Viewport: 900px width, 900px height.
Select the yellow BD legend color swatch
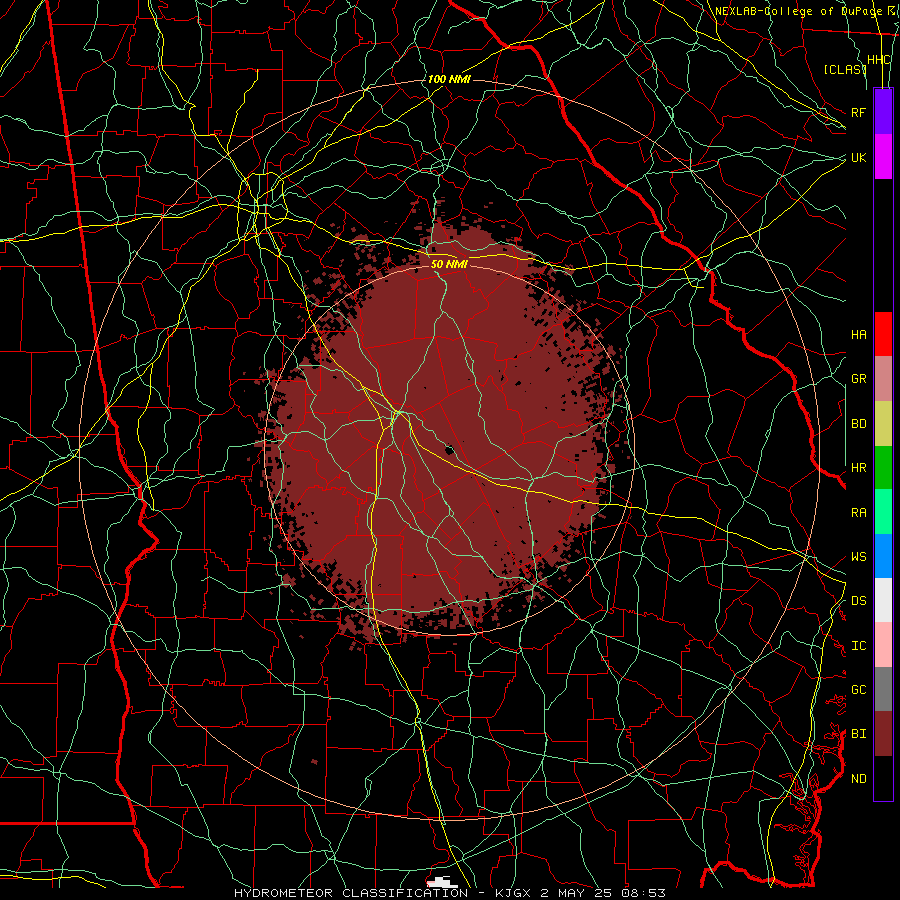coord(883,424)
